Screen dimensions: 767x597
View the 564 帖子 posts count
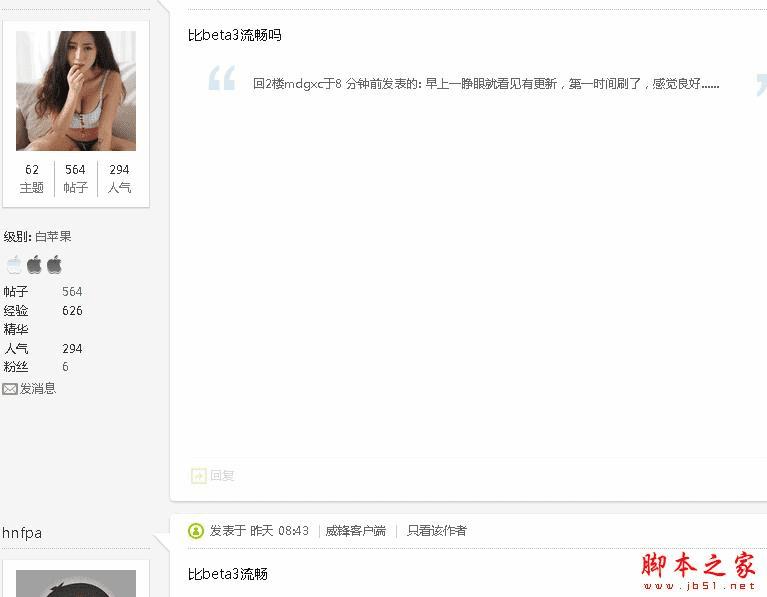(x=75, y=179)
